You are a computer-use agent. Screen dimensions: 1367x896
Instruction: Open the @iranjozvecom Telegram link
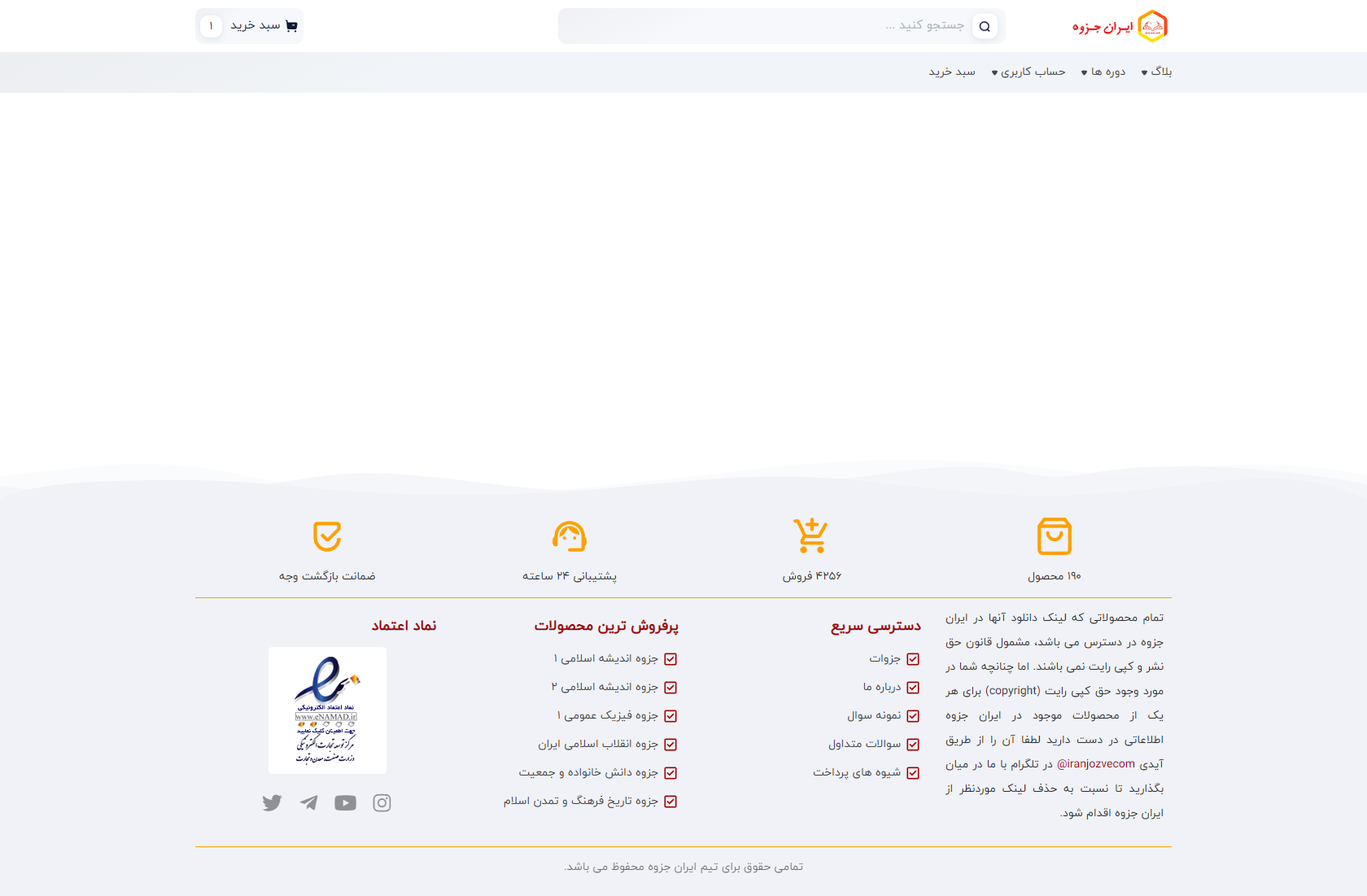click(1095, 764)
